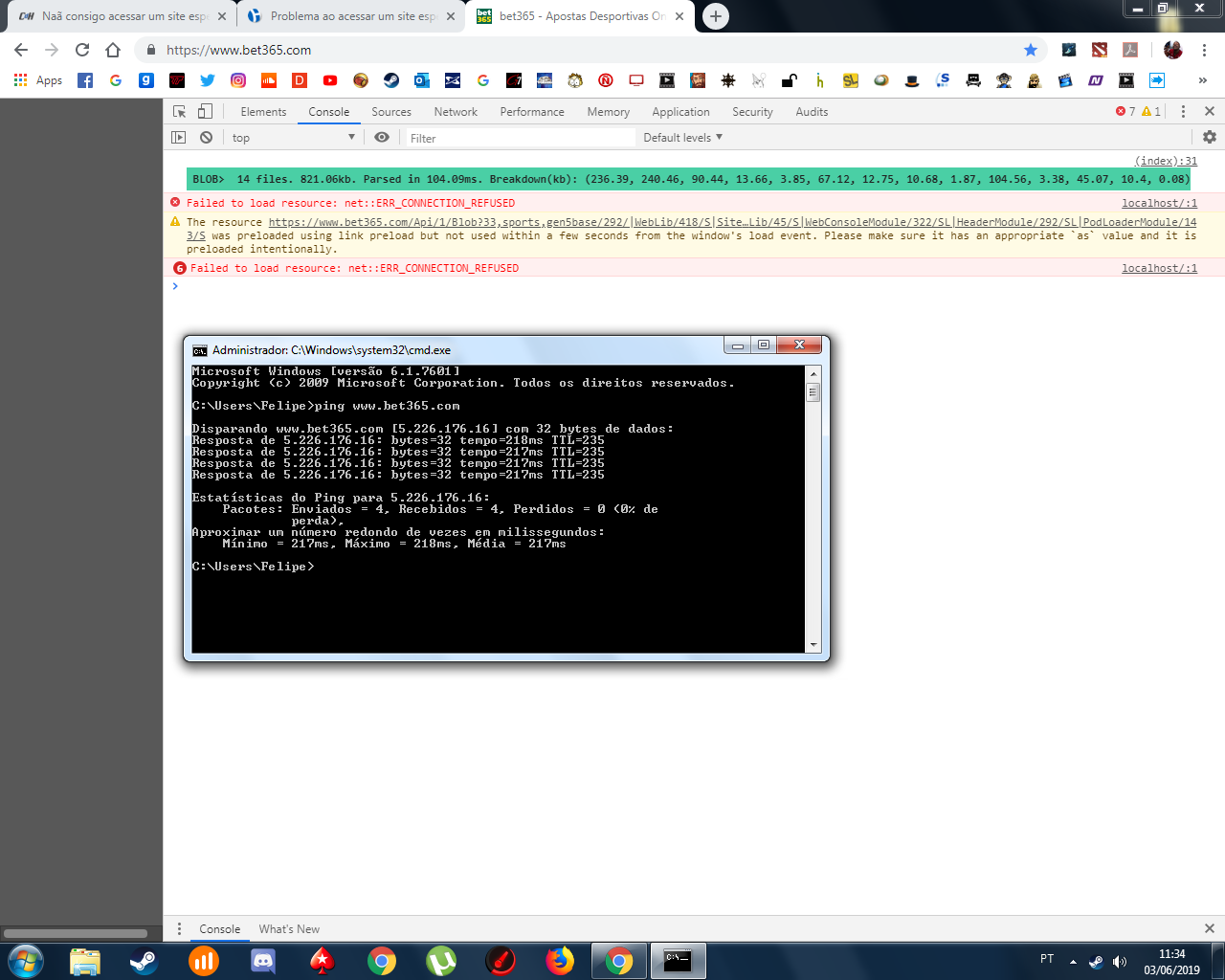Open DevTools three-dot customize menu
Screen dimensions: 1225x980
(x=1183, y=112)
